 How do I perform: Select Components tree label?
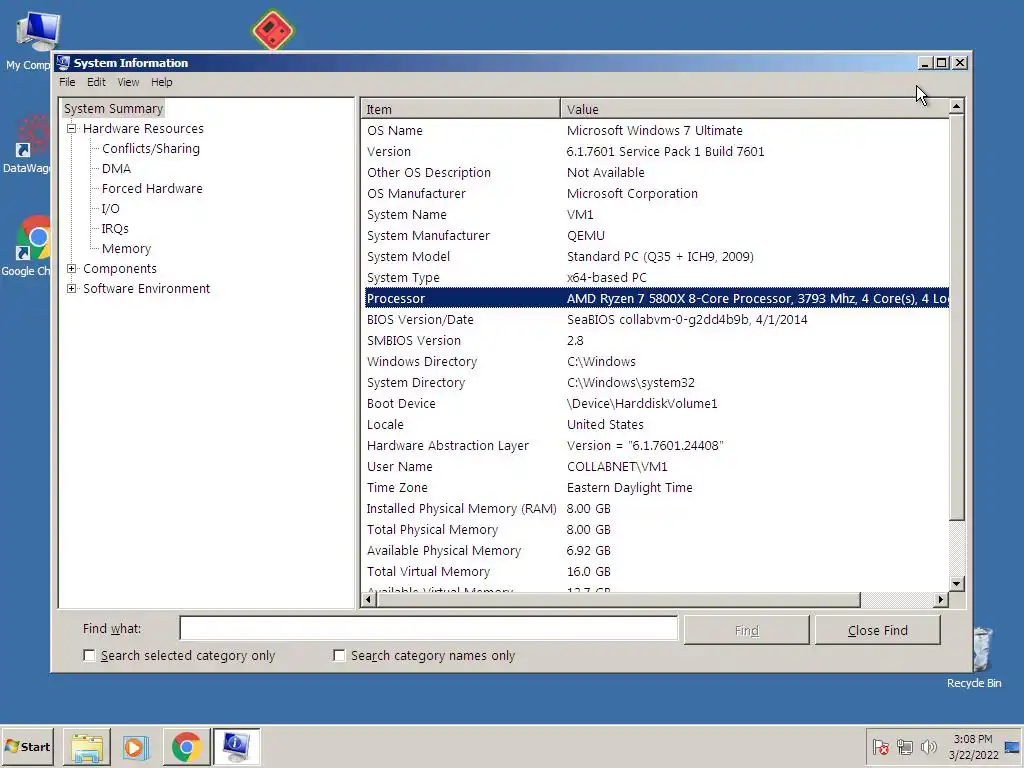(120, 268)
